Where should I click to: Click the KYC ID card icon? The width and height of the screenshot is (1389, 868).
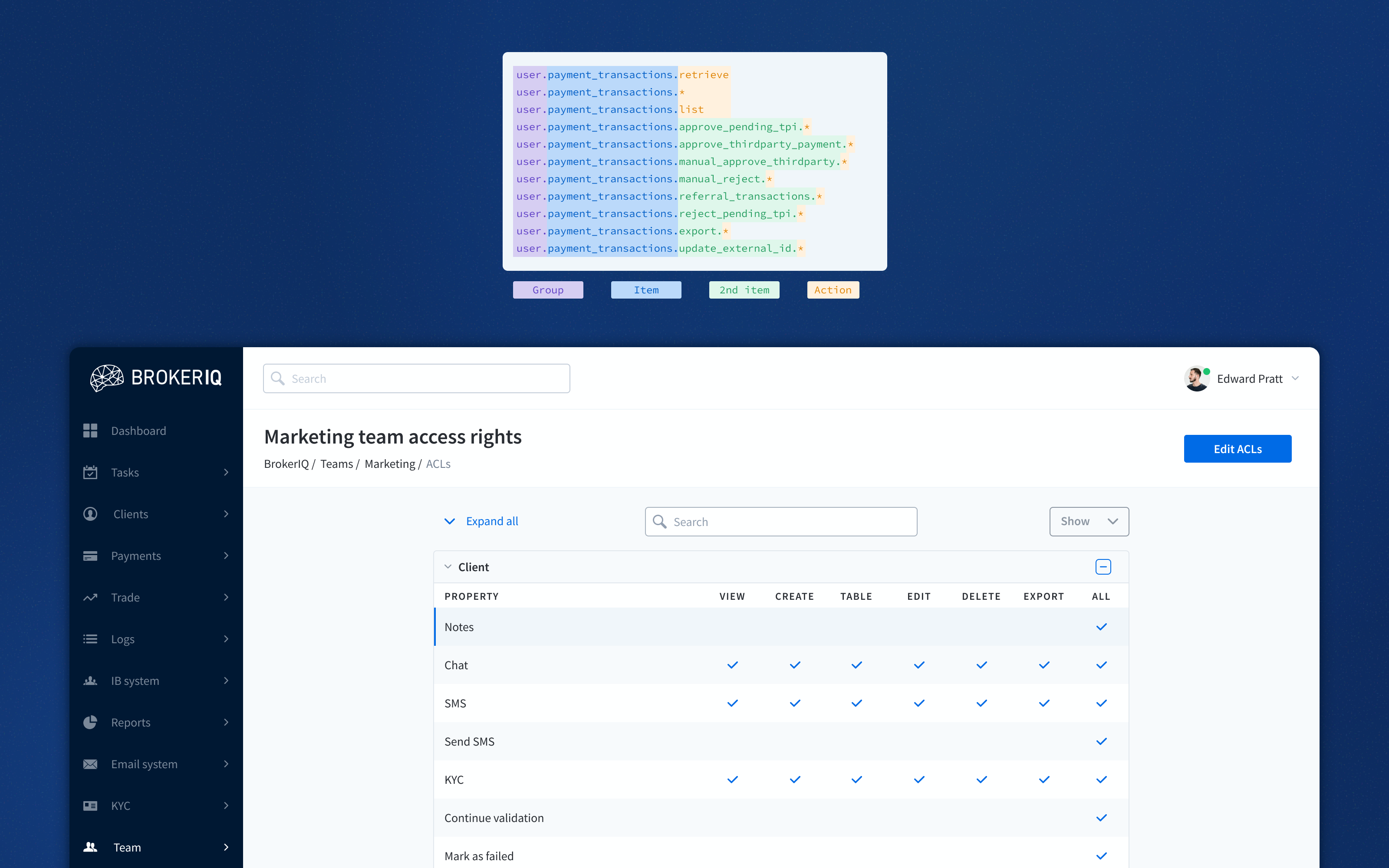tap(90, 806)
